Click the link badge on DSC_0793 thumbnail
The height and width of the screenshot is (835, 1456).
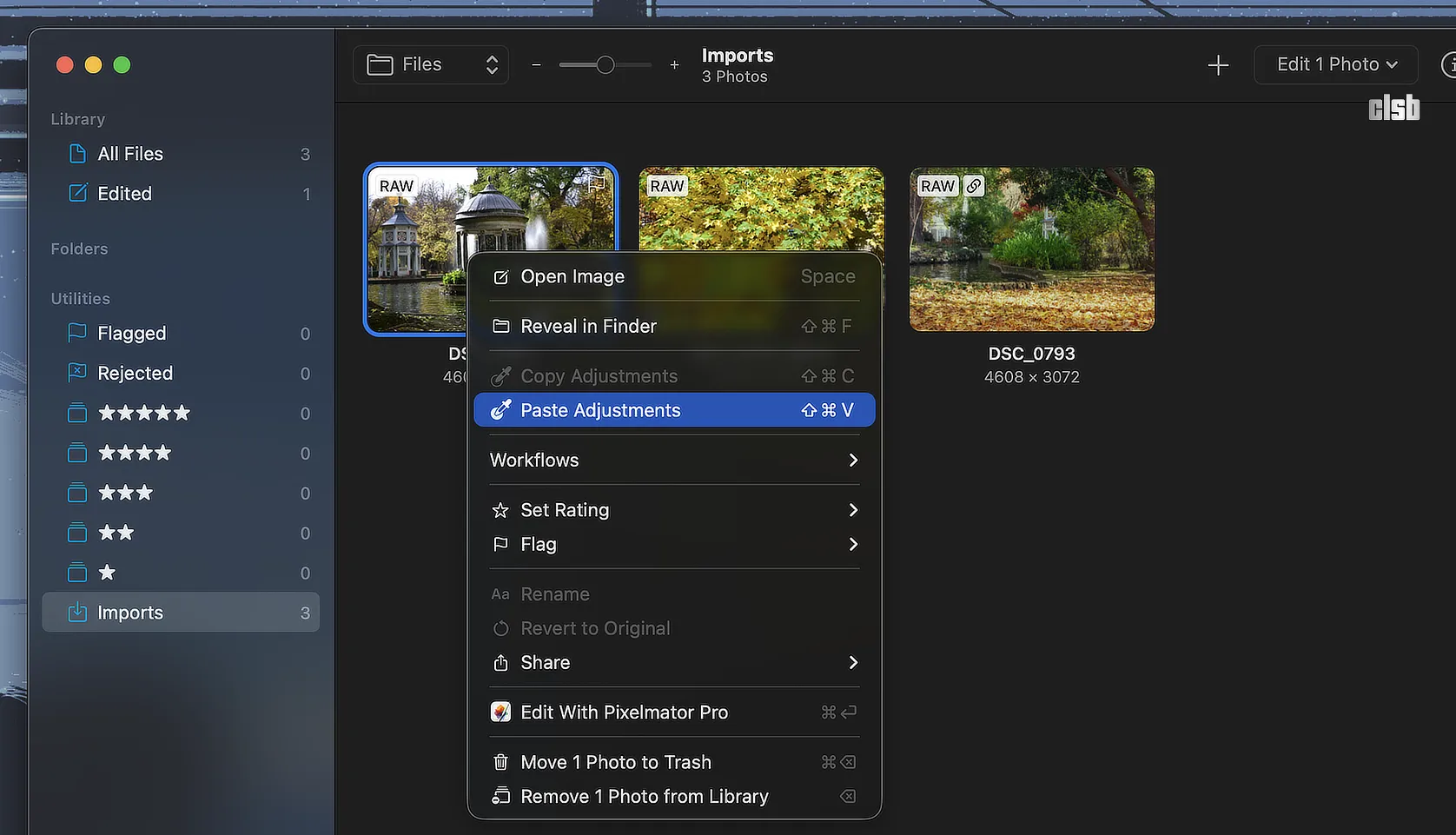974,186
